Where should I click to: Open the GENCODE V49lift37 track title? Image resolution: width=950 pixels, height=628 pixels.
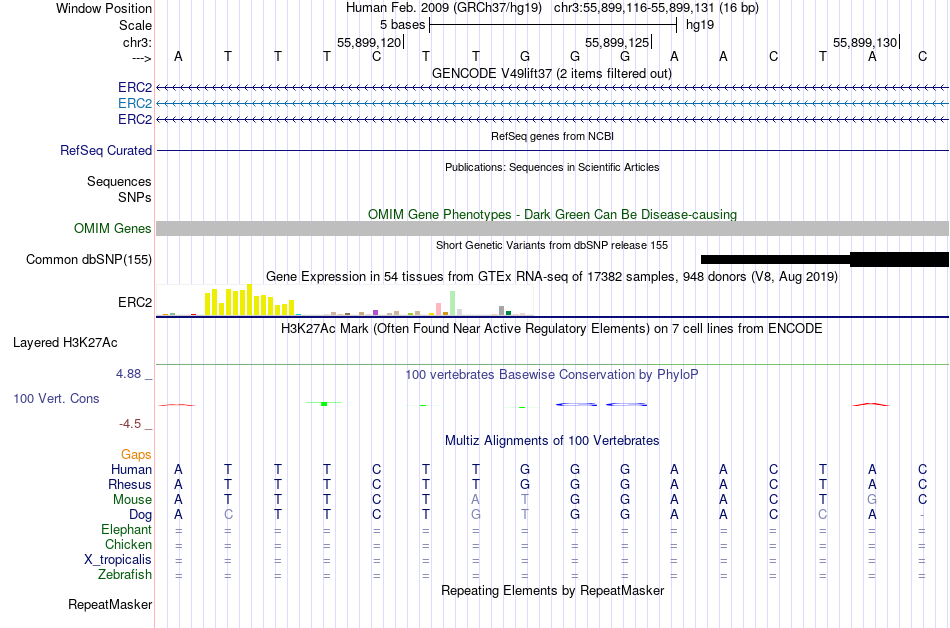tap(552, 73)
